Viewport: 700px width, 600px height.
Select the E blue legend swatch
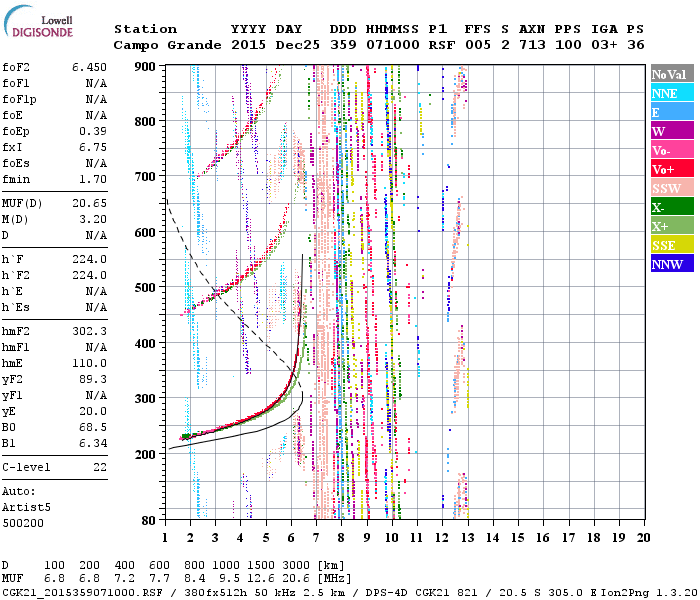(672, 112)
